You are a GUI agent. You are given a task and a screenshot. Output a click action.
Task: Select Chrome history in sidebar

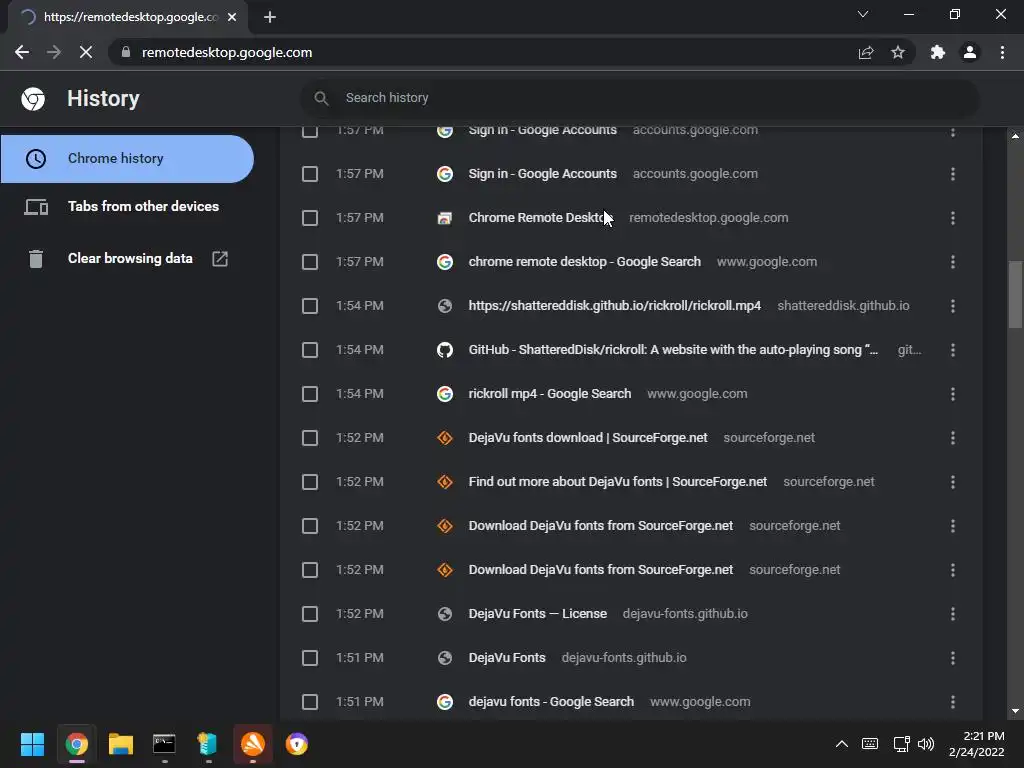127,159
